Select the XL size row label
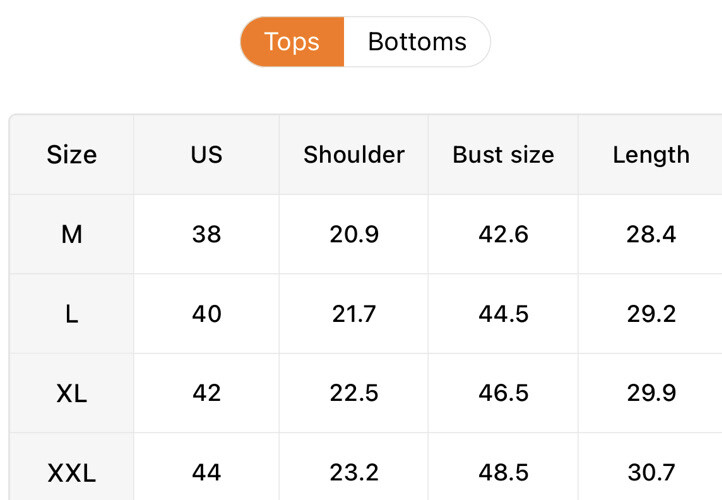The width and height of the screenshot is (722, 500). click(x=72, y=393)
